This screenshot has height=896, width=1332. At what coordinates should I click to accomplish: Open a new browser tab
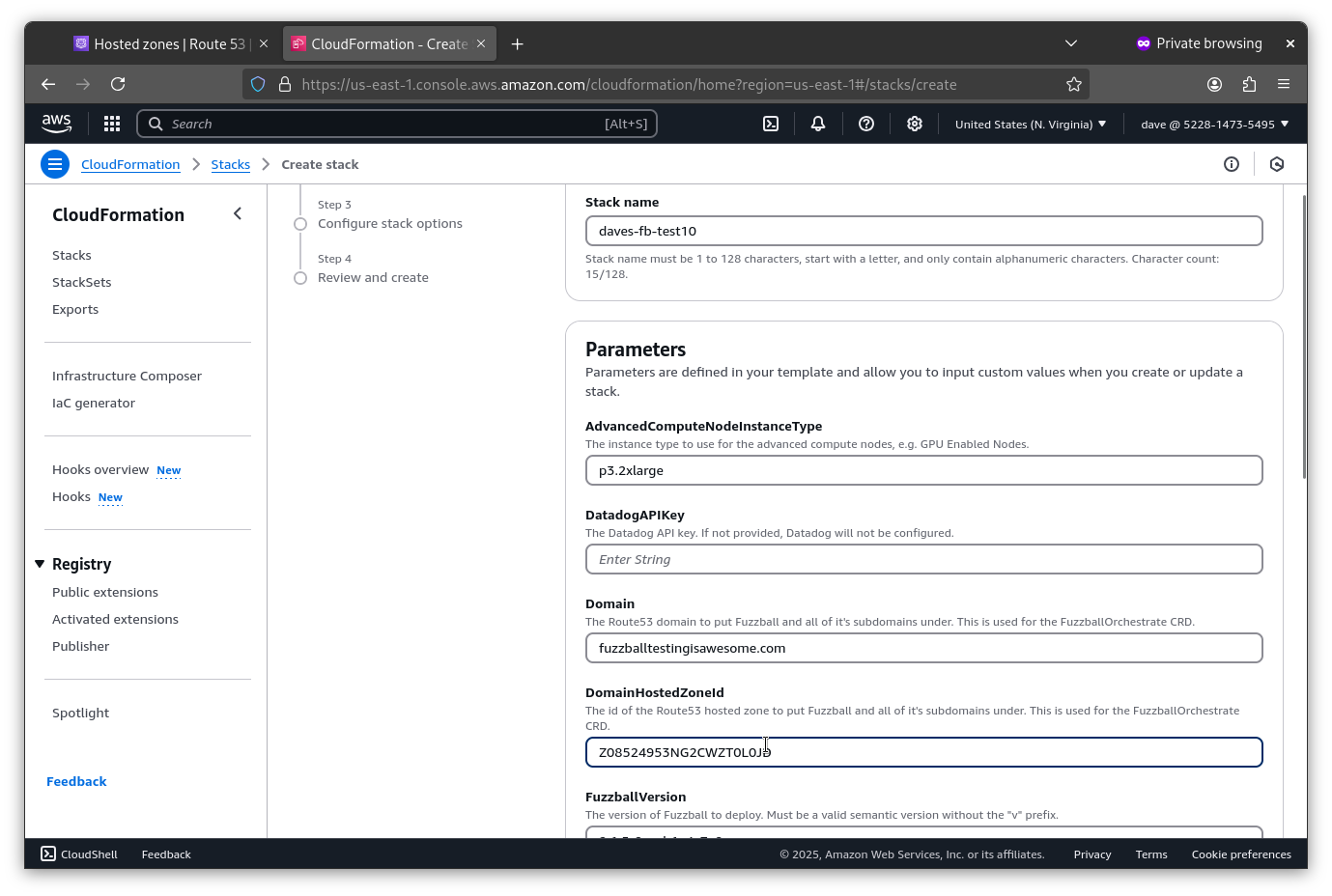click(x=518, y=43)
